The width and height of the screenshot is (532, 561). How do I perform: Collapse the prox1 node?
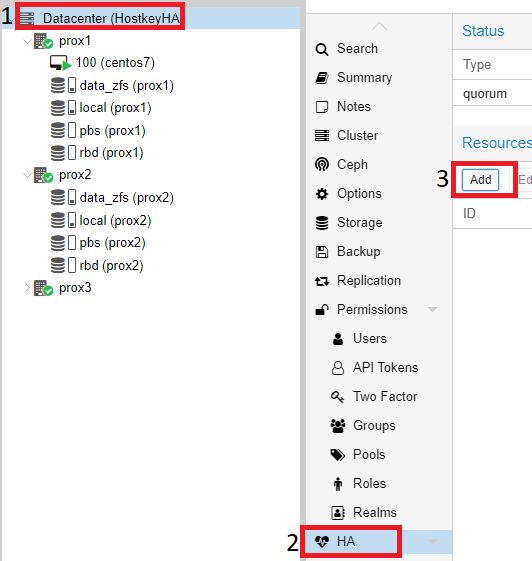pyautogui.click(x=27, y=42)
